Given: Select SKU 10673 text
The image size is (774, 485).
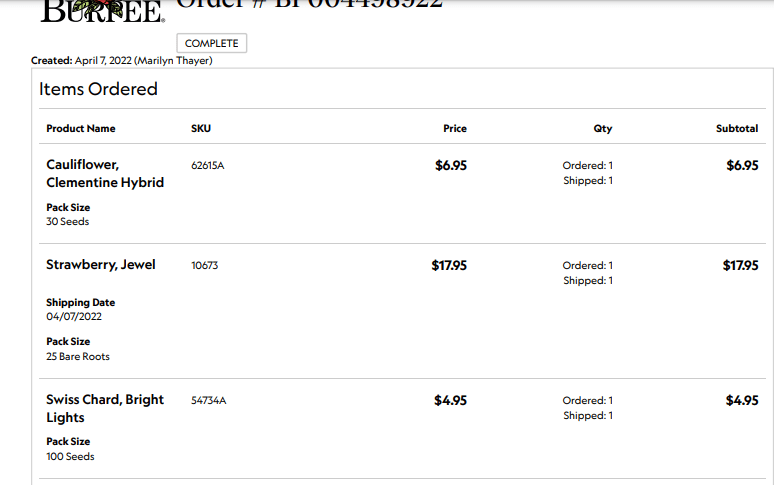Looking at the screenshot, I should [x=204, y=265].
